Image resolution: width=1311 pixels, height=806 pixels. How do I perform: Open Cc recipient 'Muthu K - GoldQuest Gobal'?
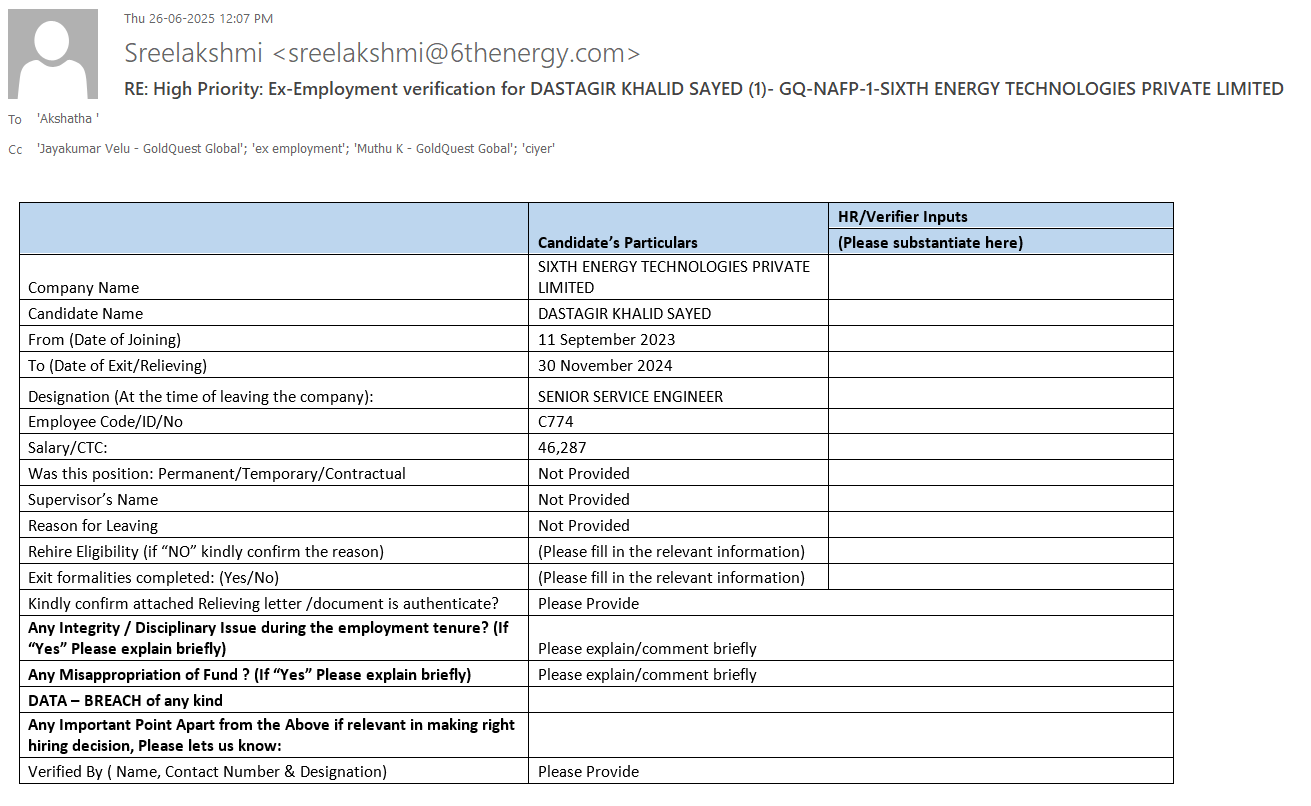pyautogui.click(x=432, y=149)
